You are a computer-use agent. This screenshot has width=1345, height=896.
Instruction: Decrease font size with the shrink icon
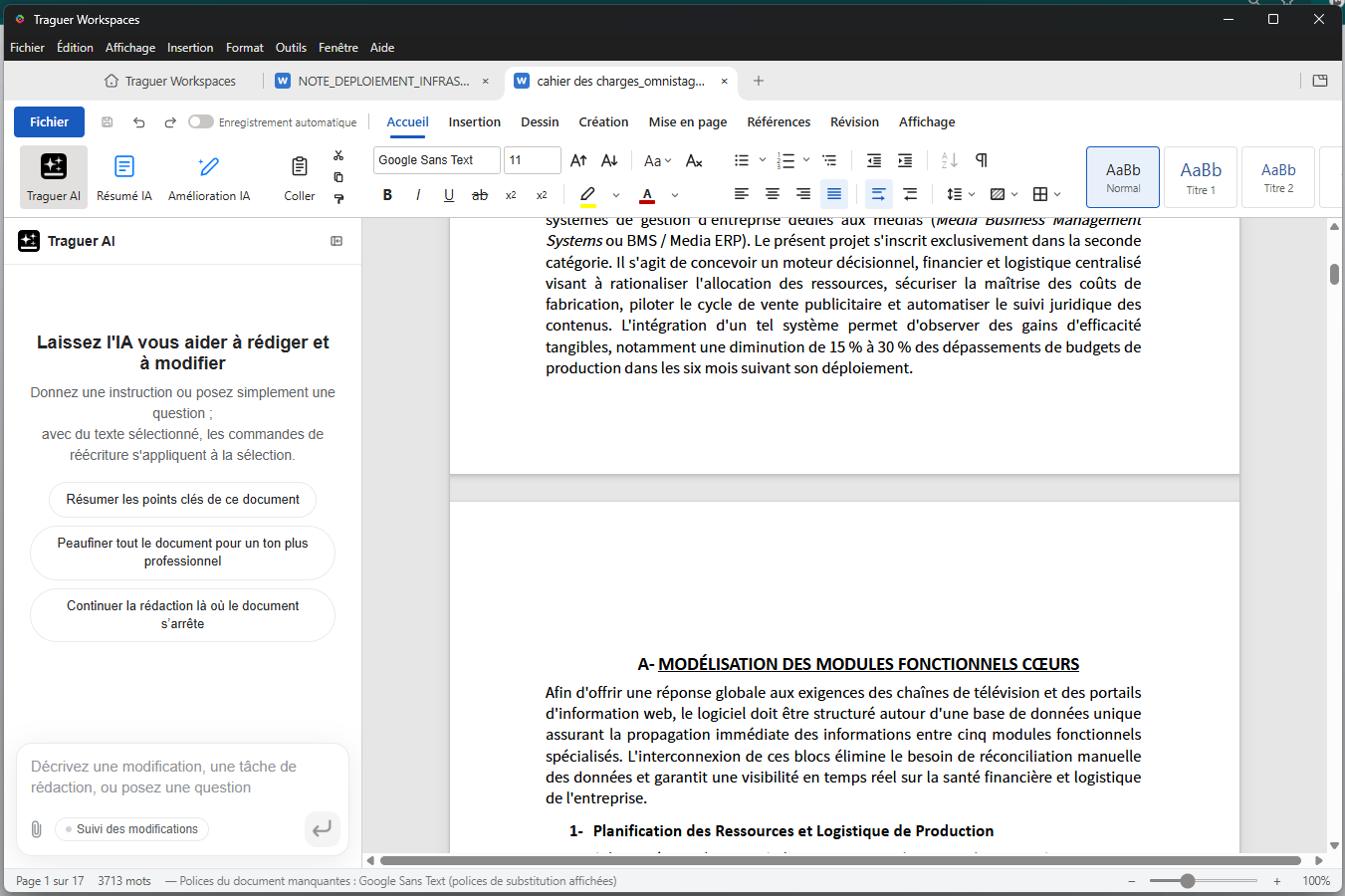[609, 160]
